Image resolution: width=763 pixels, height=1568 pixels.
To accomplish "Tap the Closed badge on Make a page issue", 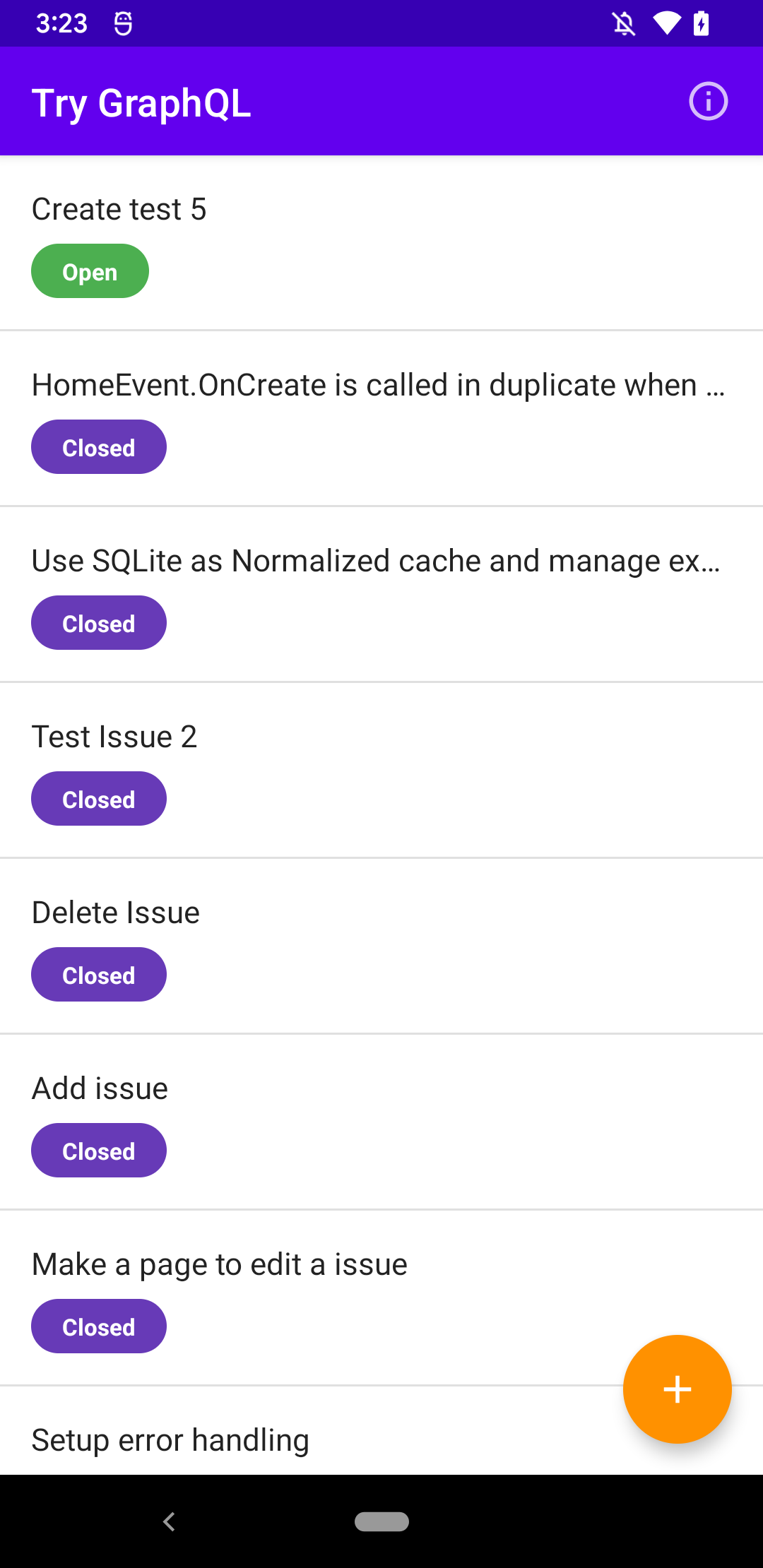I will (98, 1326).
